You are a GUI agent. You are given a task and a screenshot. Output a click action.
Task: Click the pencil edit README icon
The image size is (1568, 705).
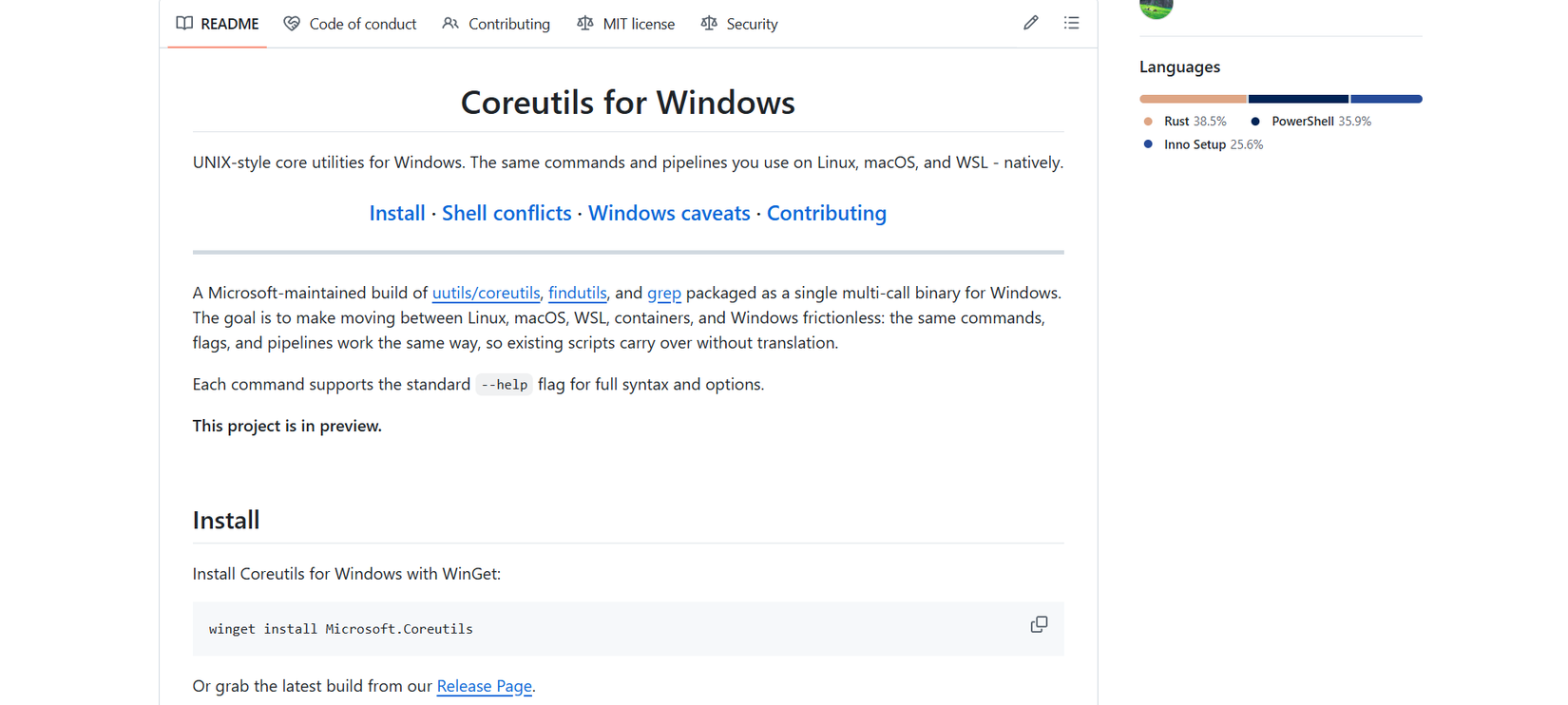[1031, 23]
